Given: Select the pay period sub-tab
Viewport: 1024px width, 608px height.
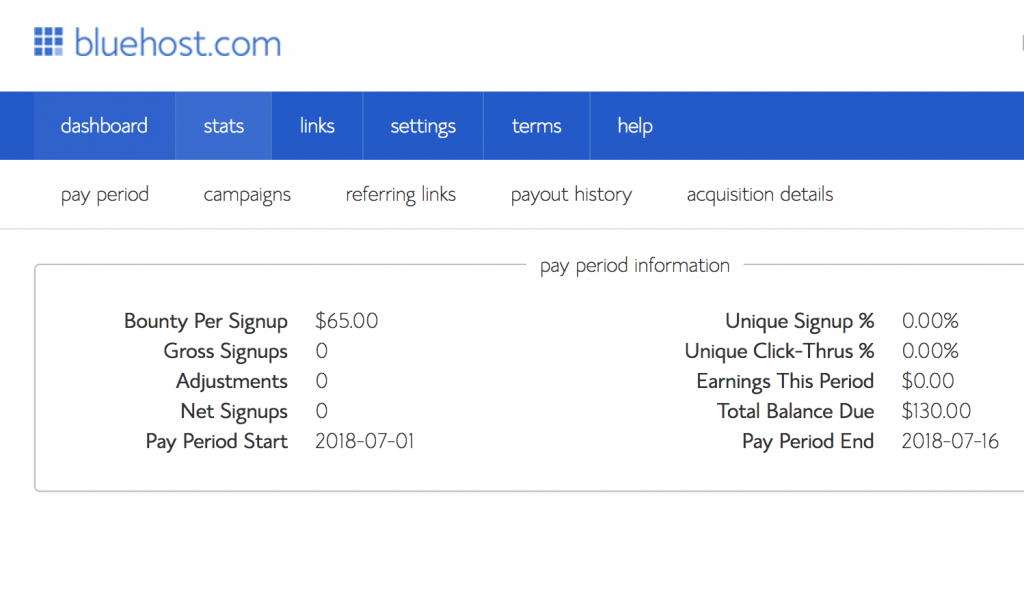Looking at the screenshot, I should 104,194.
